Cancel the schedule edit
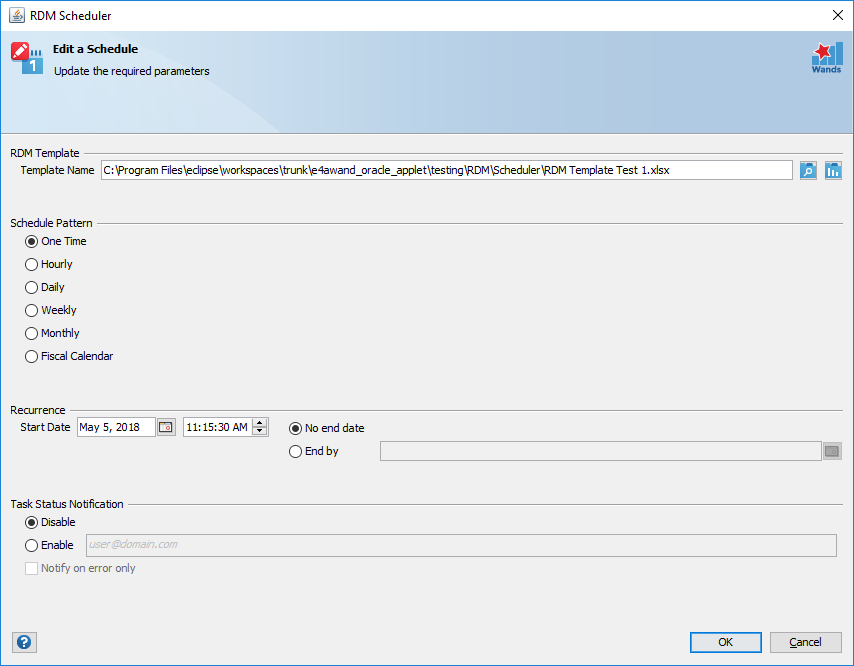The image size is (854, 666). (x=806, y=642)
